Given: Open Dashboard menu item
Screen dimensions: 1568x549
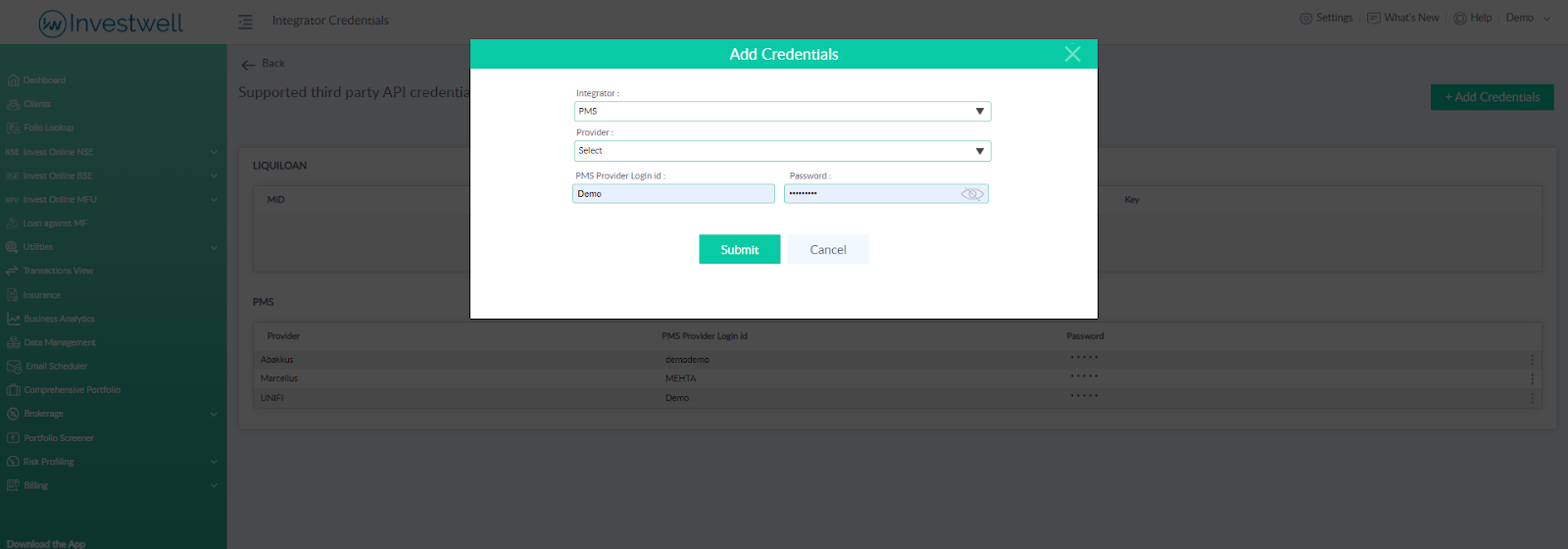Looking at the screenshot, I should pyautogui.click(x=45, y=80).
